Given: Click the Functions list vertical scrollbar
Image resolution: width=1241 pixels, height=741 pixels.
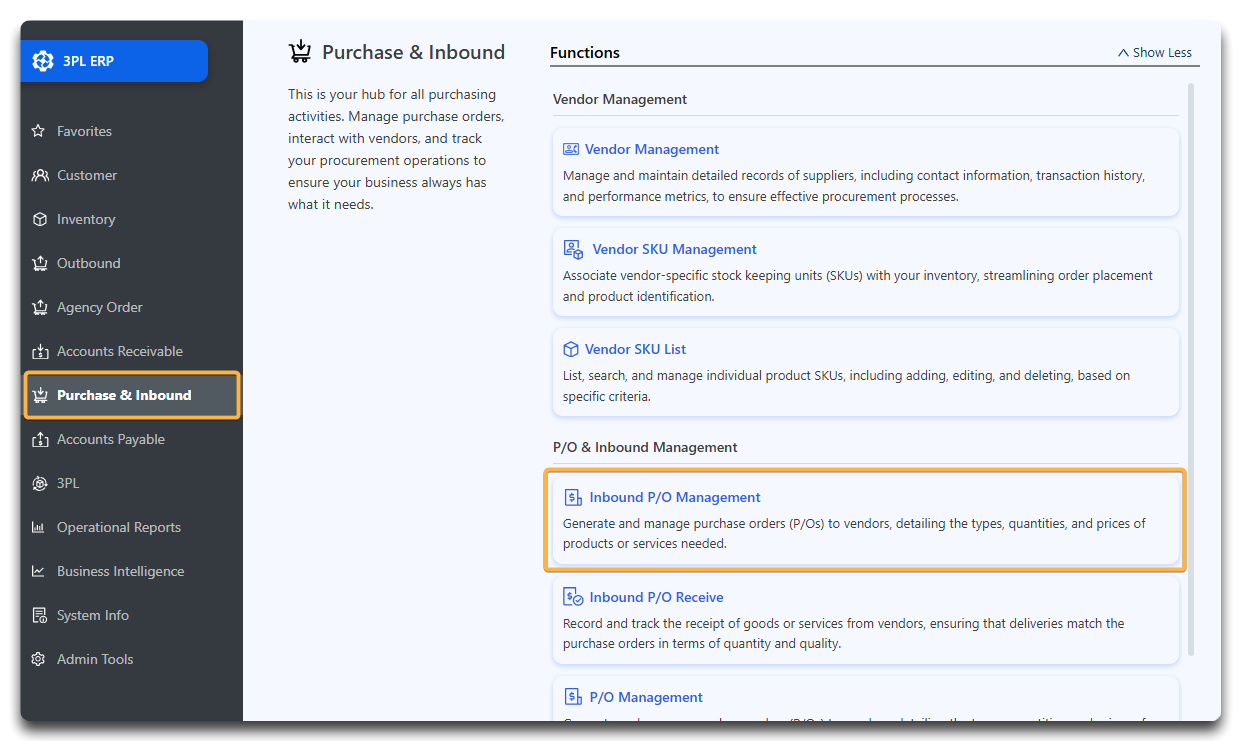Looking at the screenshot, I should [1190, 370].
